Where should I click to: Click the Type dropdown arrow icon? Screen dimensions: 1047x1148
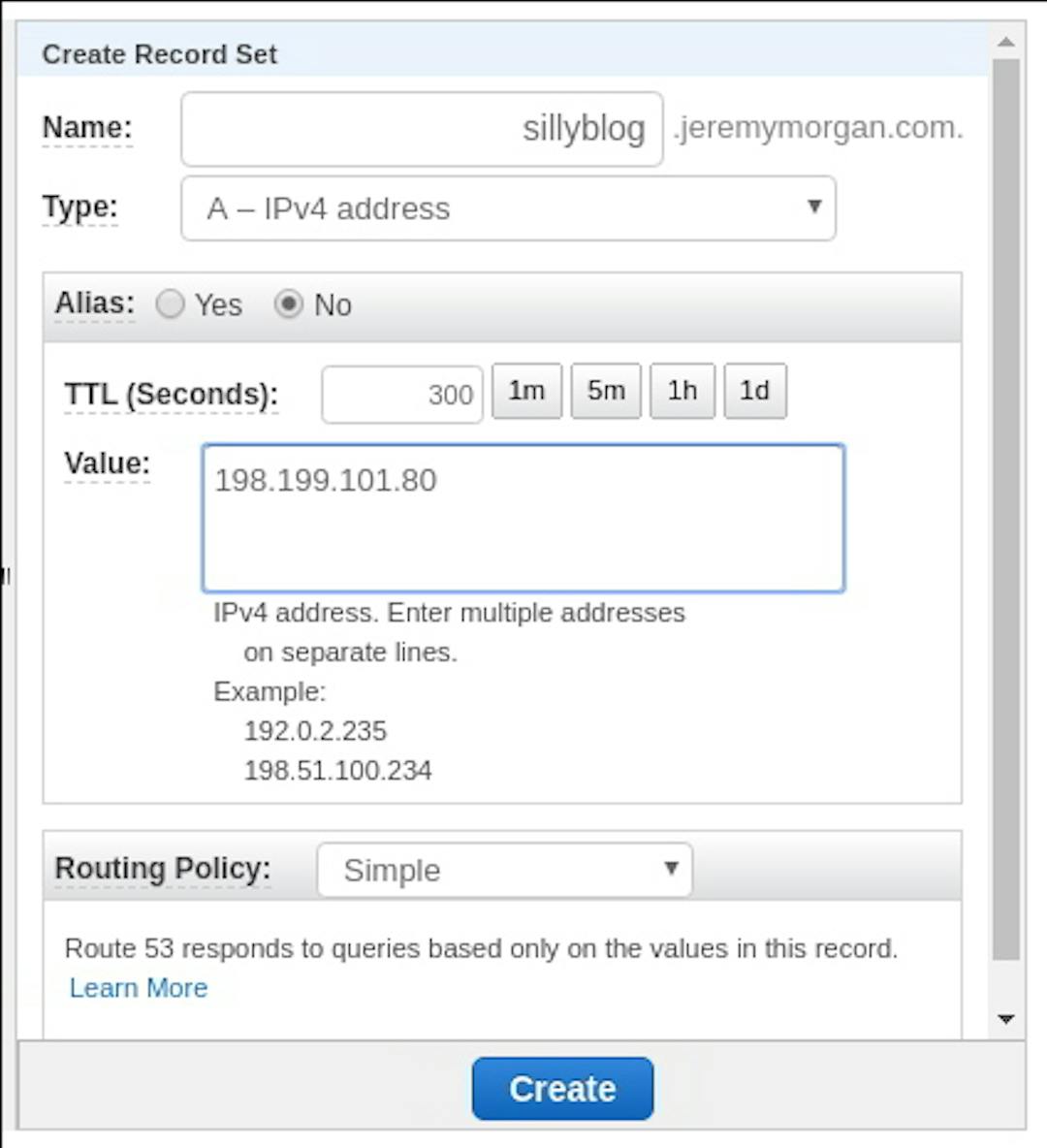click(813, 207)
